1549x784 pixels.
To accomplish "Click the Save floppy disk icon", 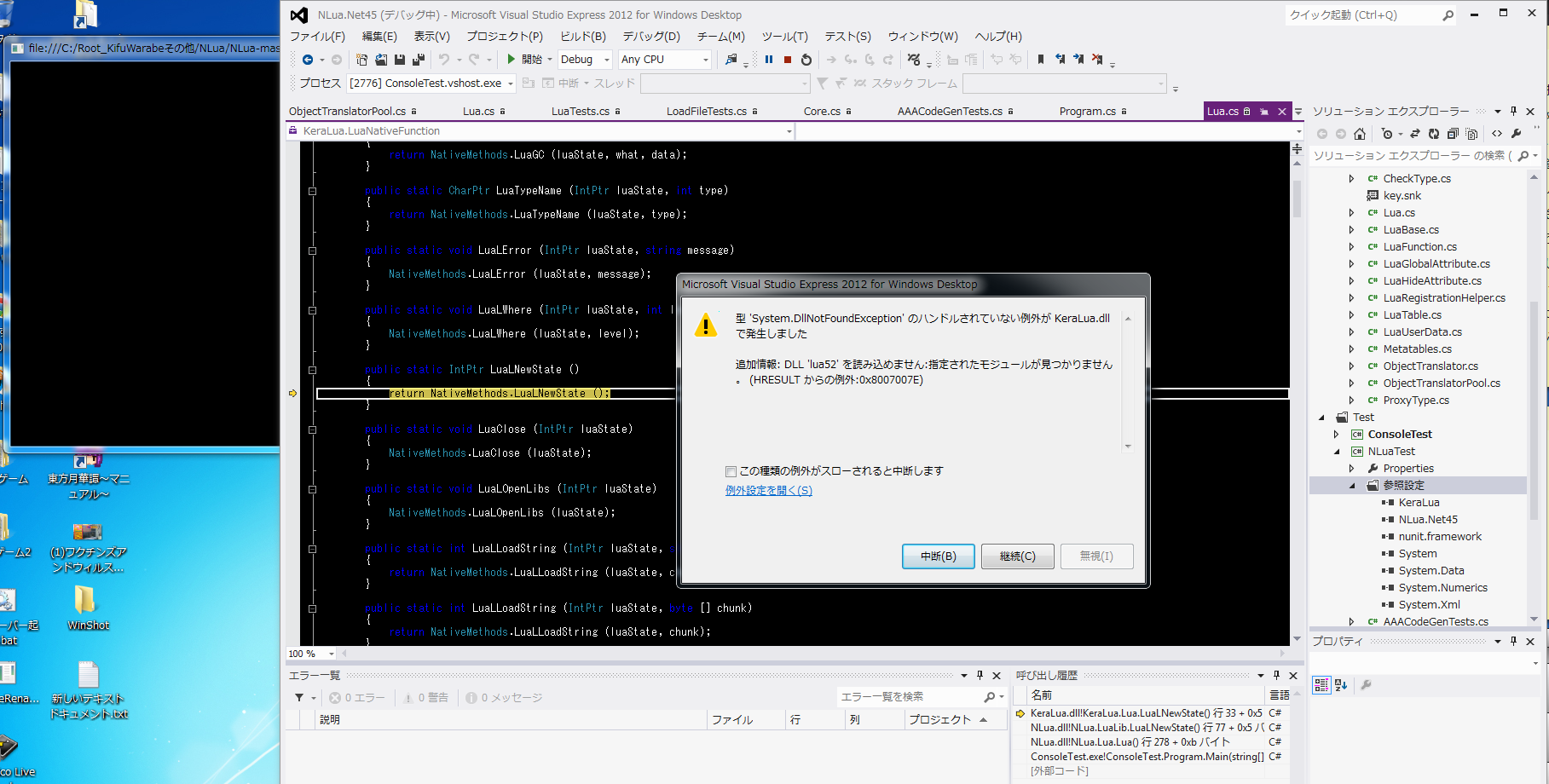I will coord(400,60).
